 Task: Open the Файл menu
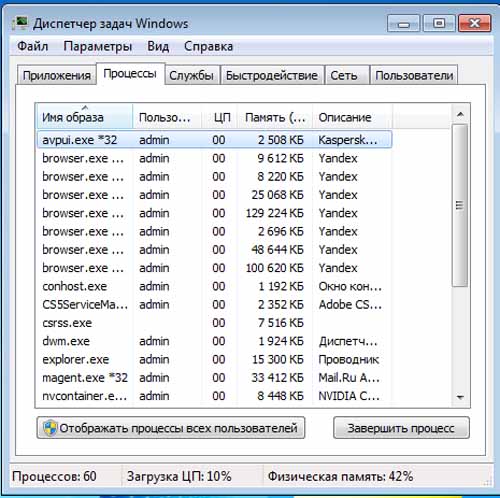(x=33, y=46)
